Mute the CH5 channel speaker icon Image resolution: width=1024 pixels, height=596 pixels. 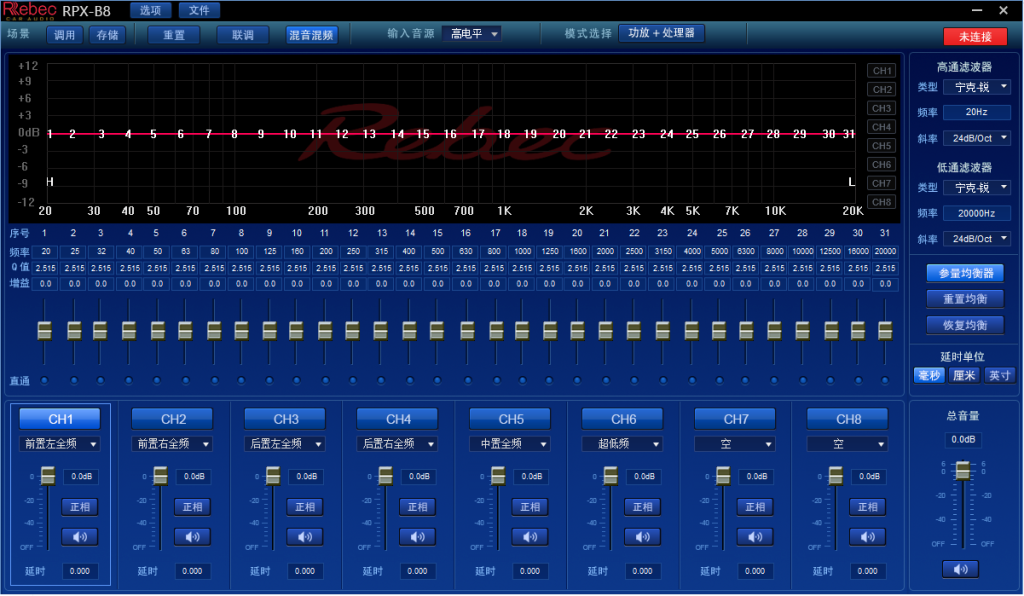pyautogui.click(x=530, y=537)
